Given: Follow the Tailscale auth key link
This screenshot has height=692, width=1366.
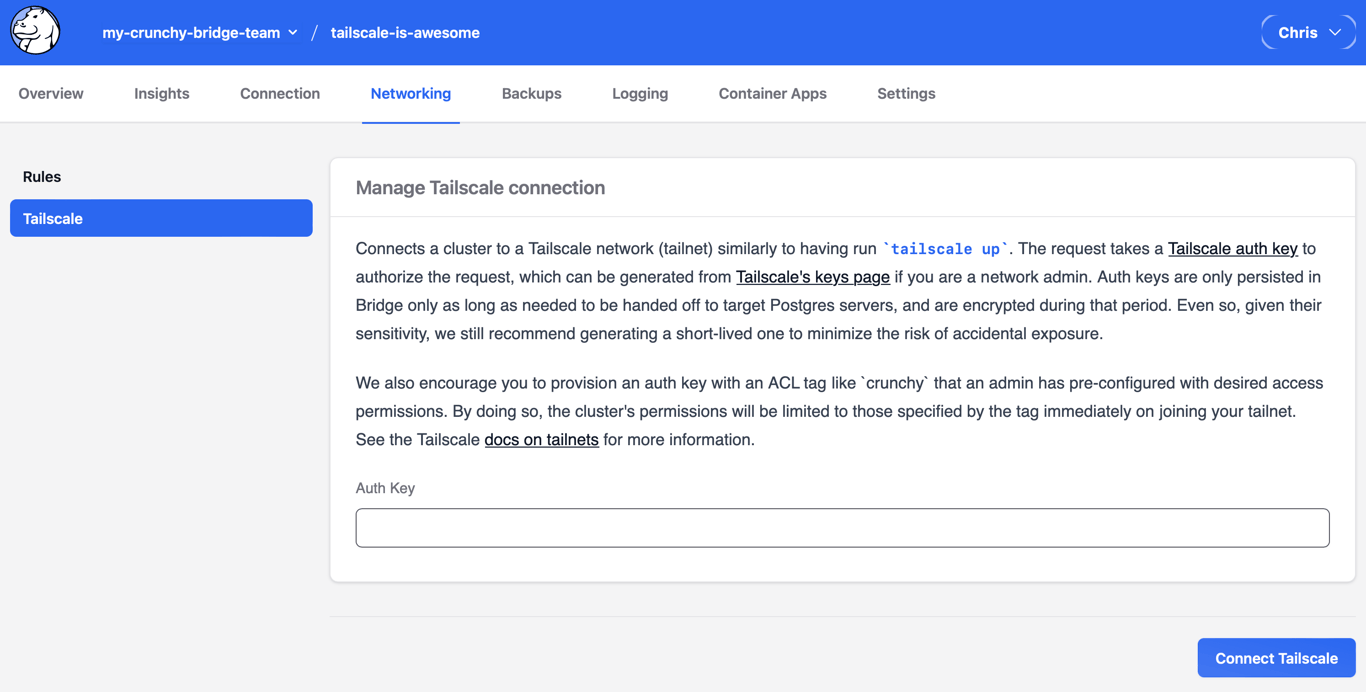Looking at the screenshot, I should pyautogui.click(x=1233, y=249).
